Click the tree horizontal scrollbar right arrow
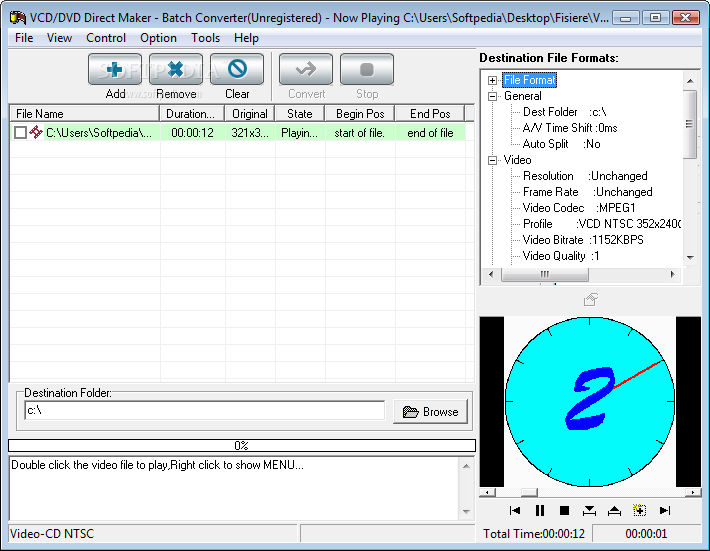The width and height of the screenshot is (710, 551). [x=672, y=274]
